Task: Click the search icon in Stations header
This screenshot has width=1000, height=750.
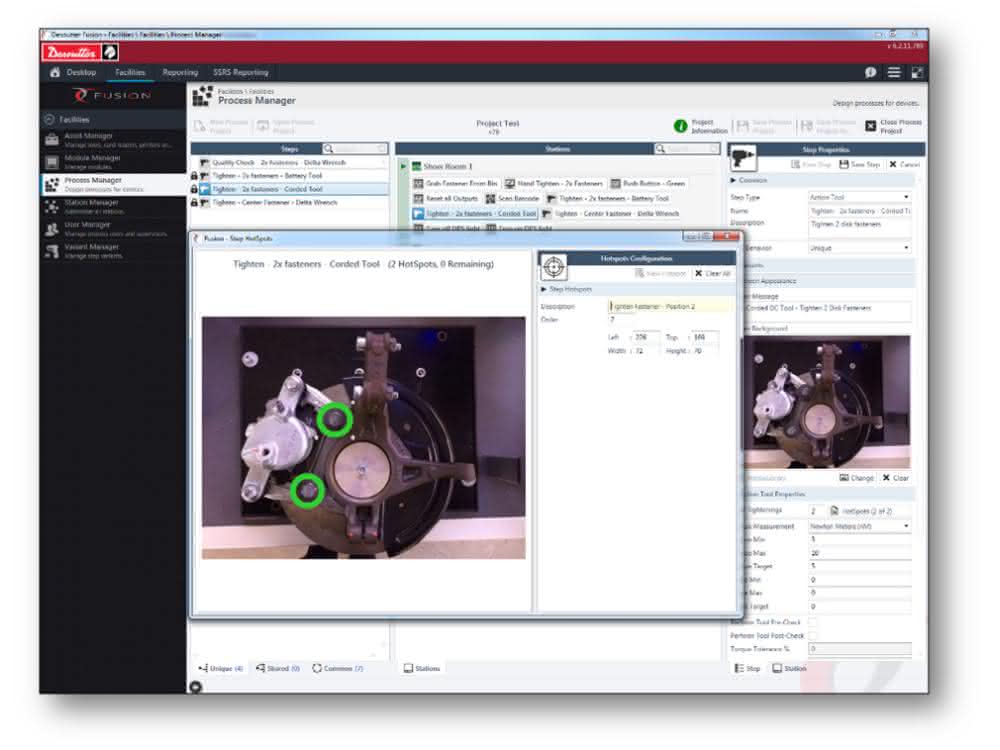Action: click(x=660, y=149)
